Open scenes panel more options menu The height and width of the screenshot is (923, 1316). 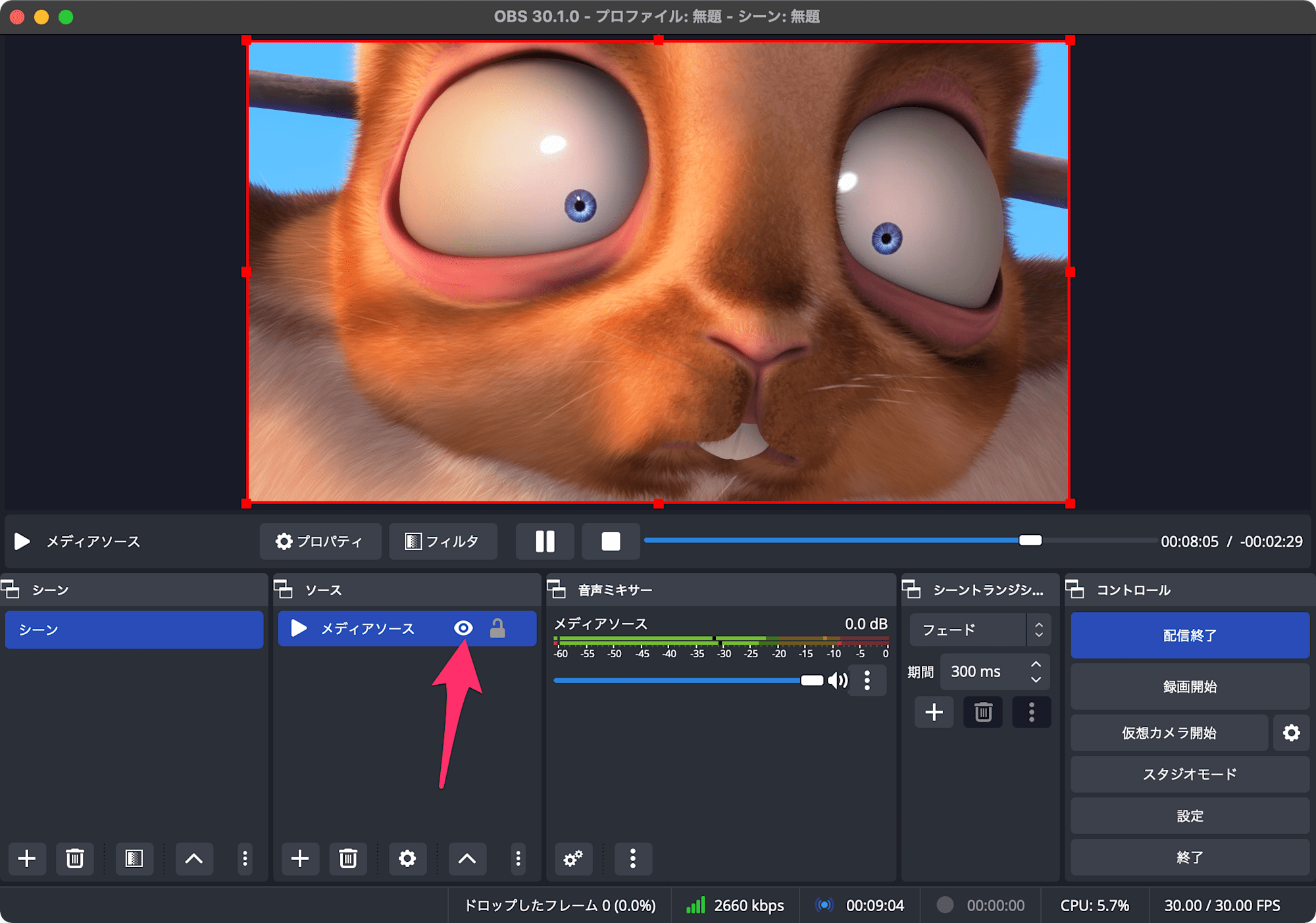(245, 859)
